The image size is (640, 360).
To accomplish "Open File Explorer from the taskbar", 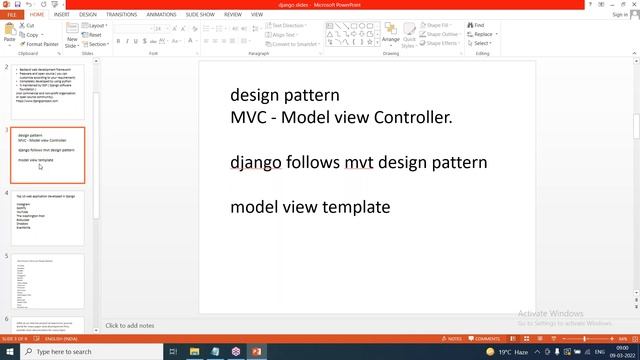I will [195, 351].
